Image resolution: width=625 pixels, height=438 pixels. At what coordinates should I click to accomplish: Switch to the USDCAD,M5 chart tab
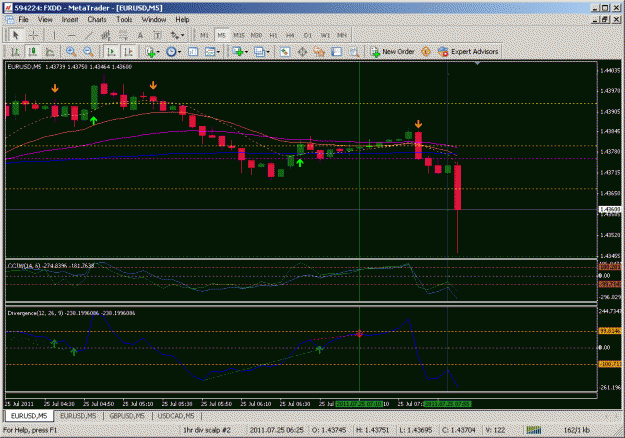[176, 416]
